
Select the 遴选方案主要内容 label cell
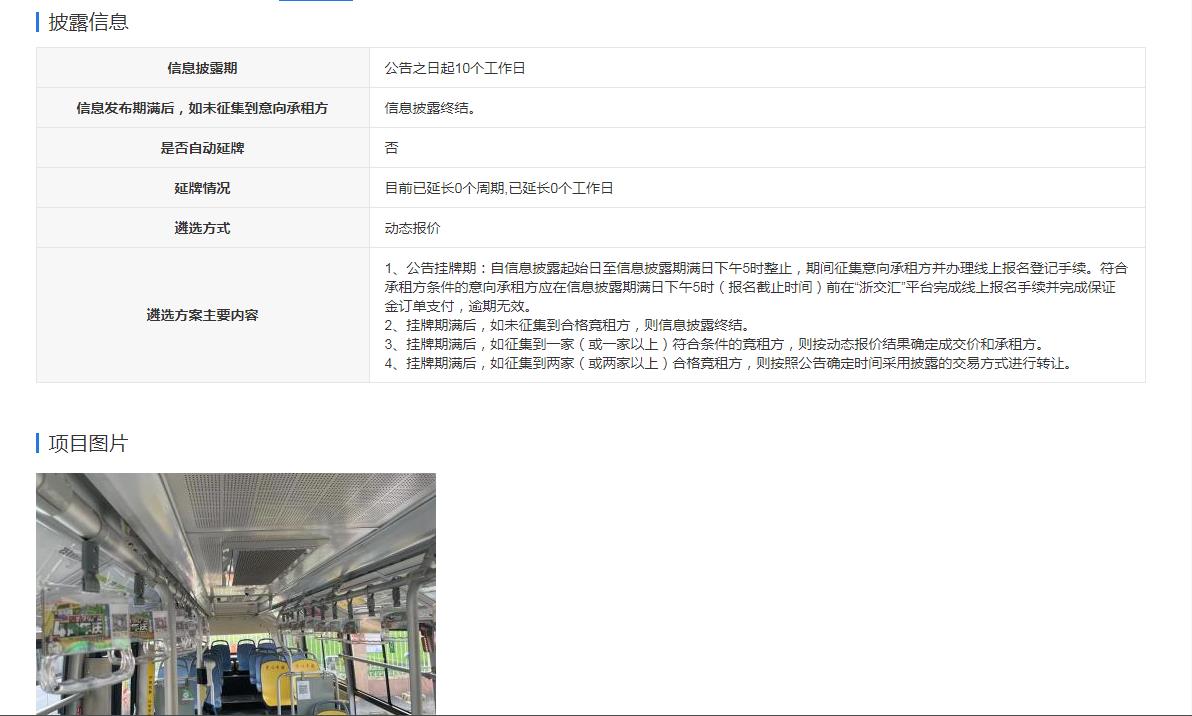(202, 315)
